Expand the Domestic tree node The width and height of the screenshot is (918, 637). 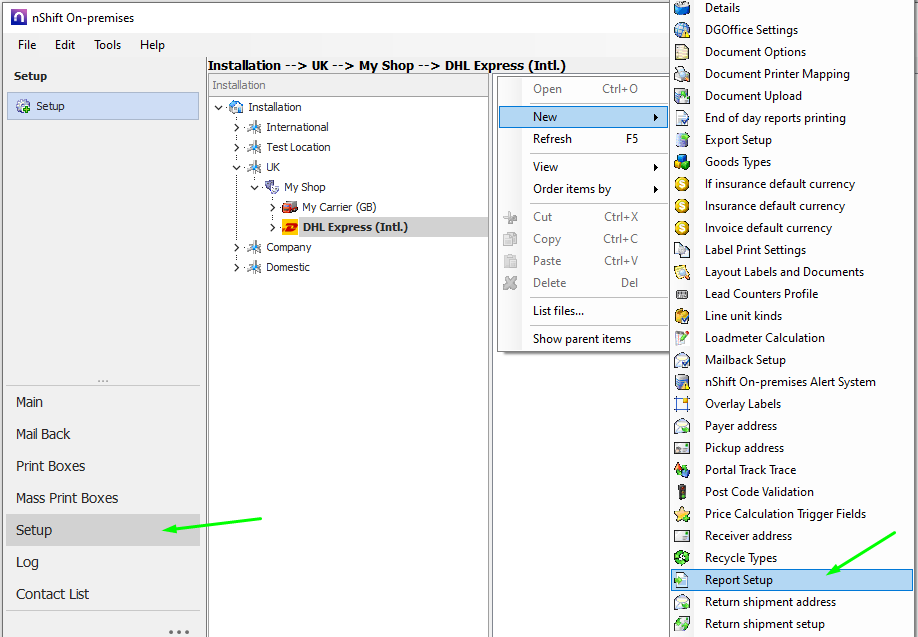tap(237, 267)
